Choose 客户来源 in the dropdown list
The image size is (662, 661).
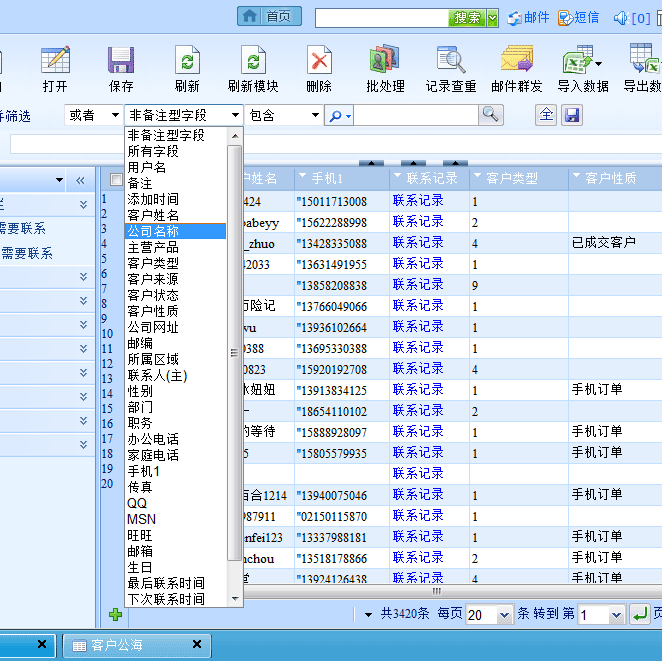coord(175,279)
